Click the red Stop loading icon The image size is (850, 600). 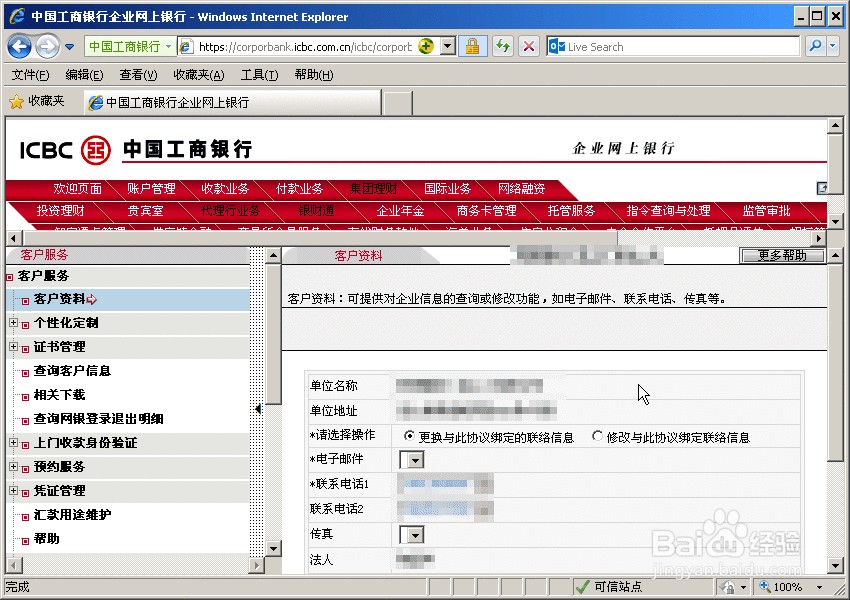529,47
